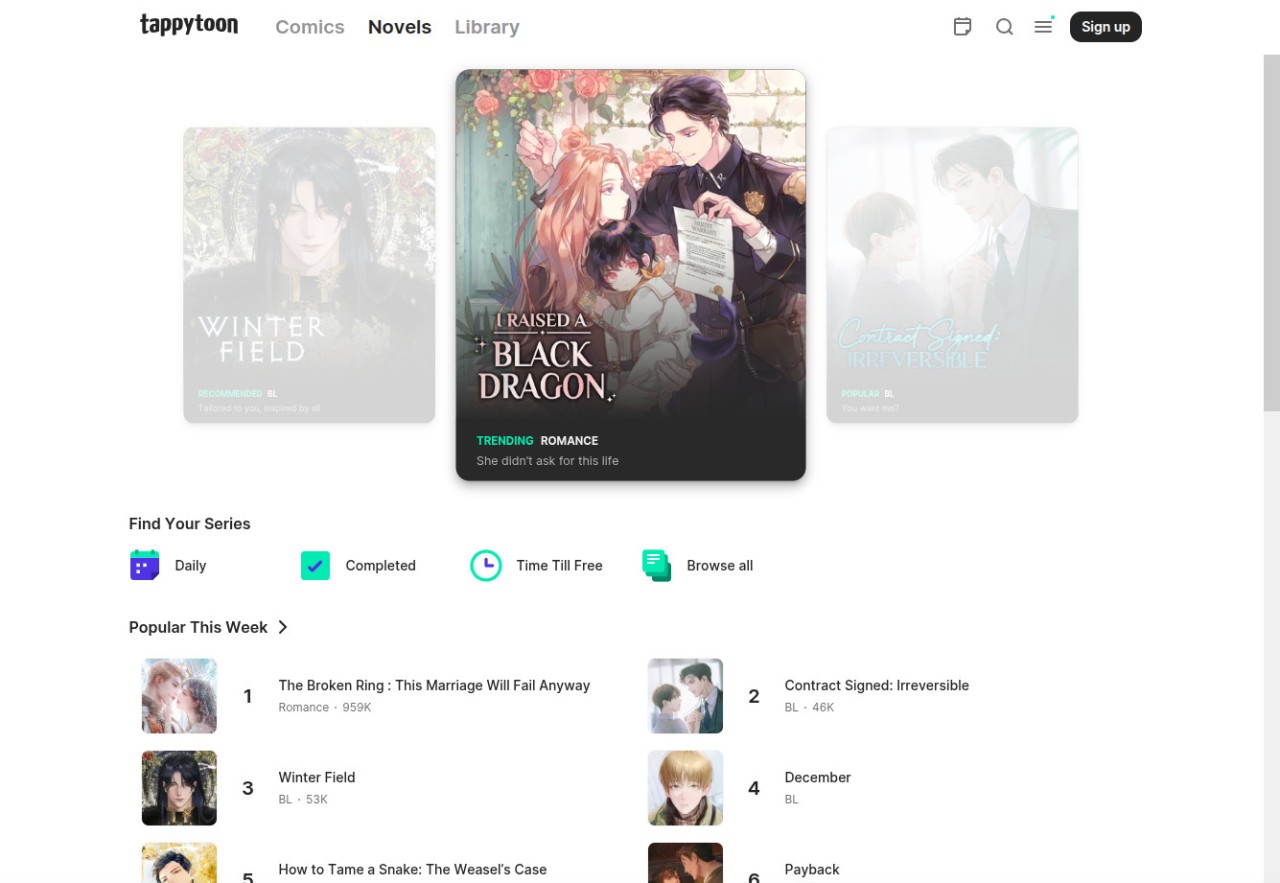Image resolution: width=1280 pixels, height=883 pixels.
Task: Open the search magnifier icon
Action: tap(1004, 27)
